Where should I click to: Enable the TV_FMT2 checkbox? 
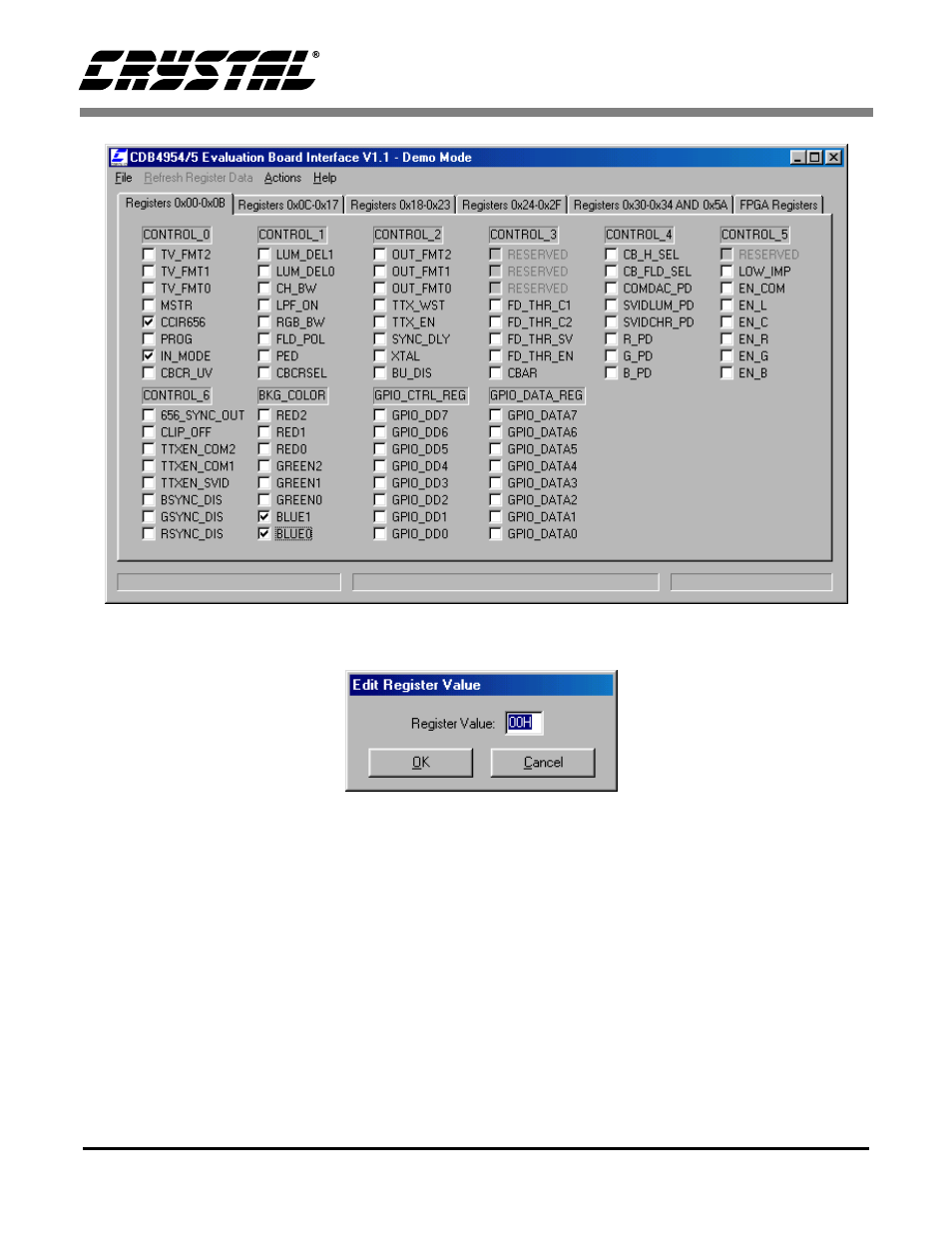point(149,255)
